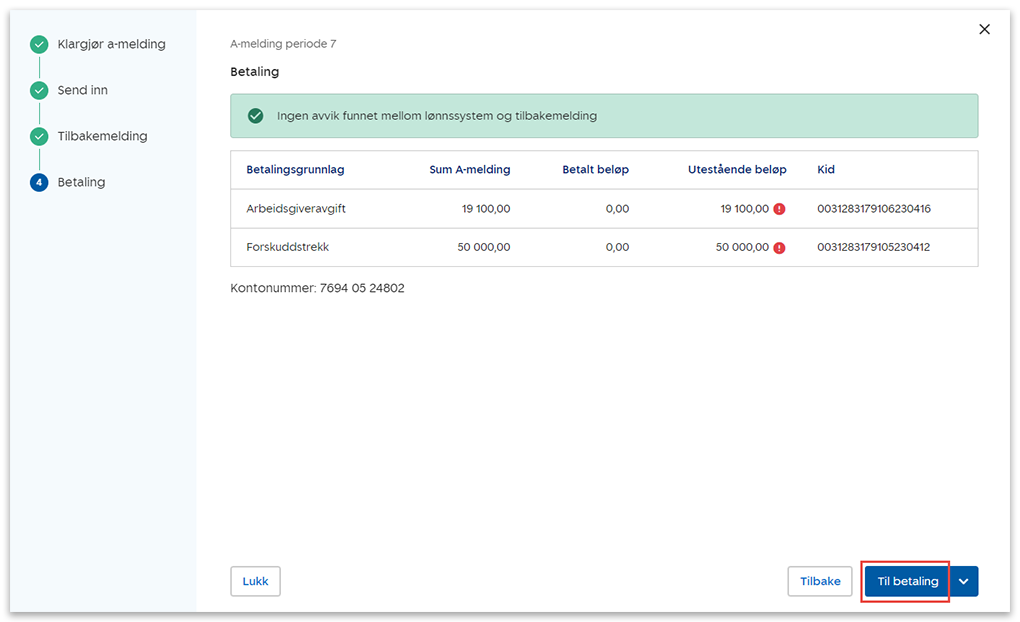Navigate to the Tilbakemelding step
This screenshot has height=622, width=1020.
(x=102, y=136)
